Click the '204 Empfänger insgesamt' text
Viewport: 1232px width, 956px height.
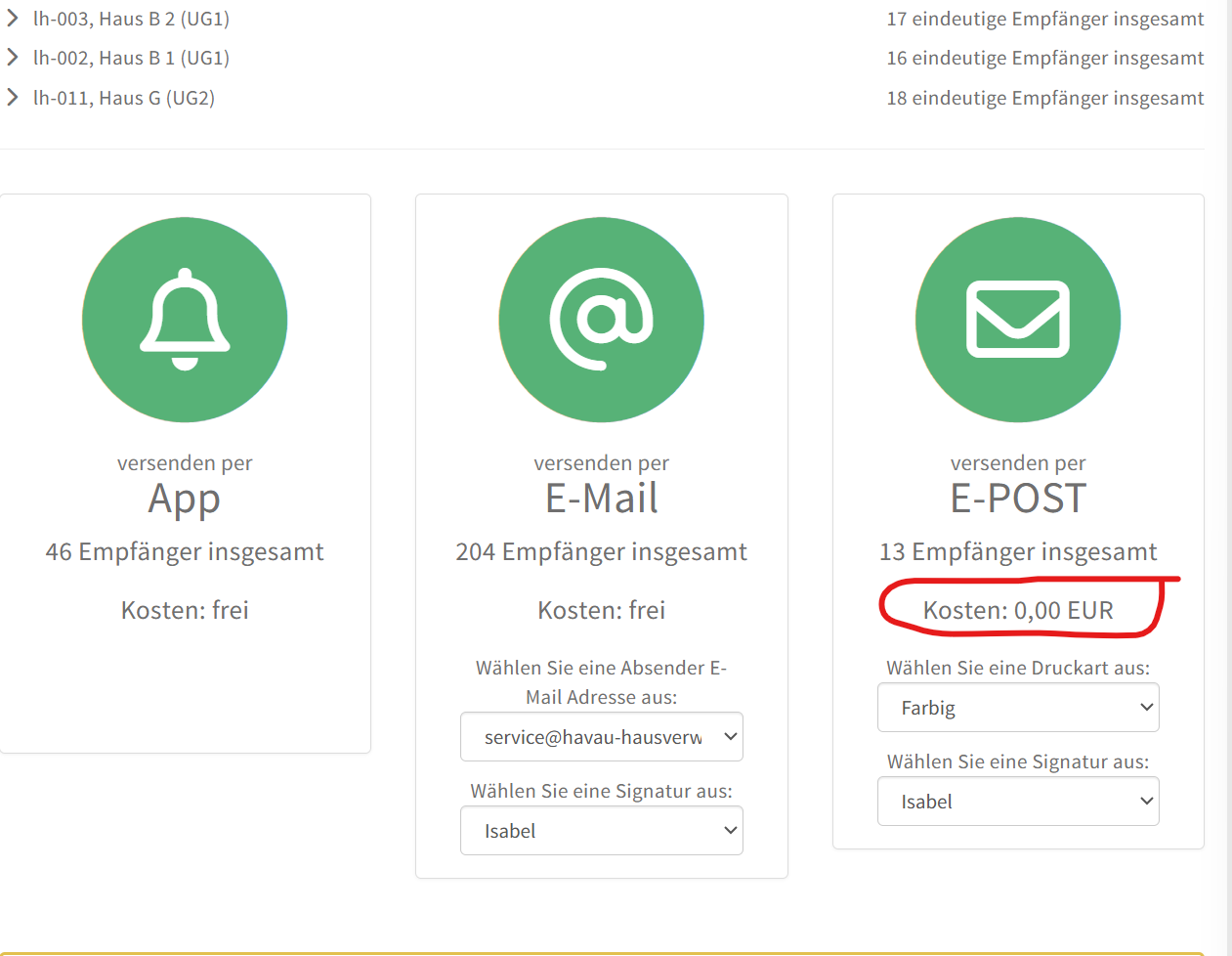pyautogui.click(x=601, y=552)
